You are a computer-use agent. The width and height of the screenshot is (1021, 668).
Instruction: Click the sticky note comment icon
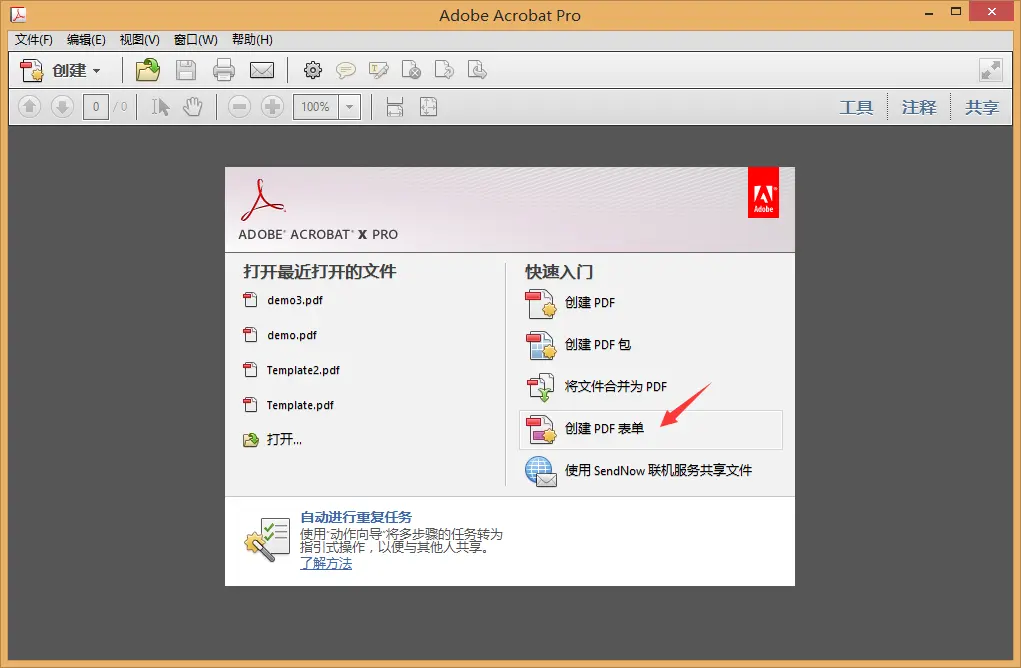[x=345, y=70]
